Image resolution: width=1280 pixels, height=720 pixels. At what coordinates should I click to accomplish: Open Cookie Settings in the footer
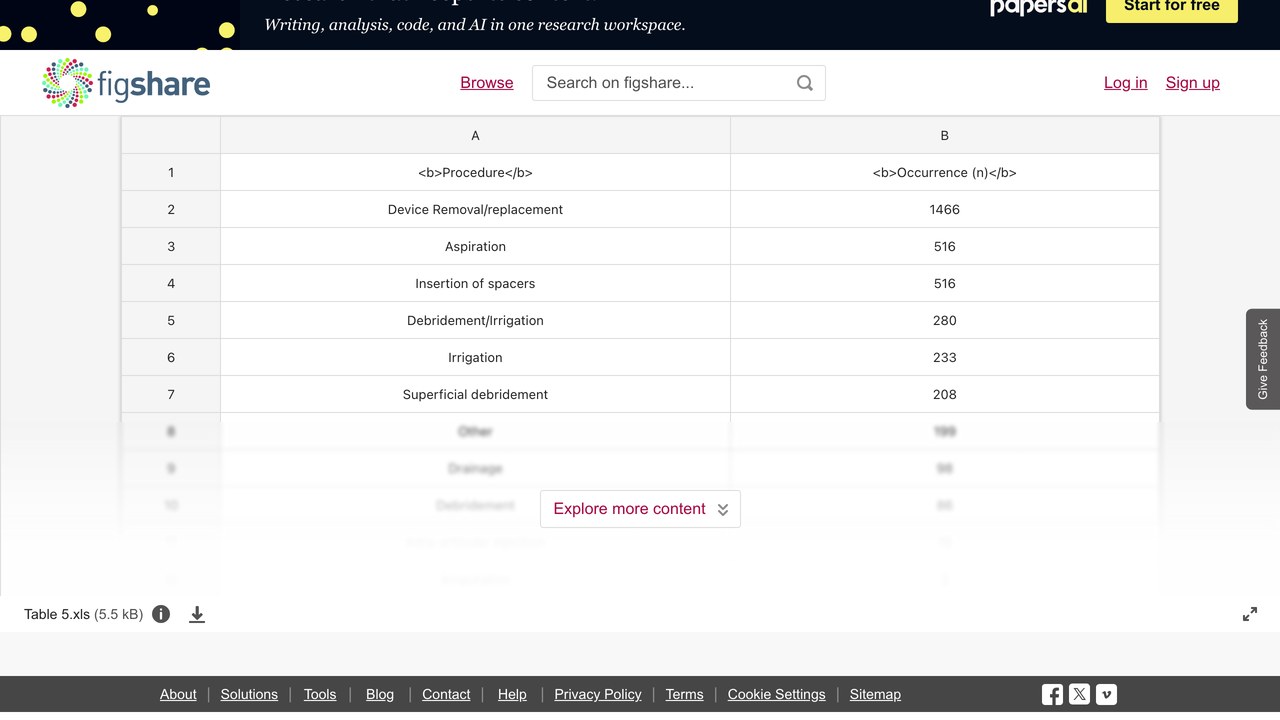(x=777, y=694)
